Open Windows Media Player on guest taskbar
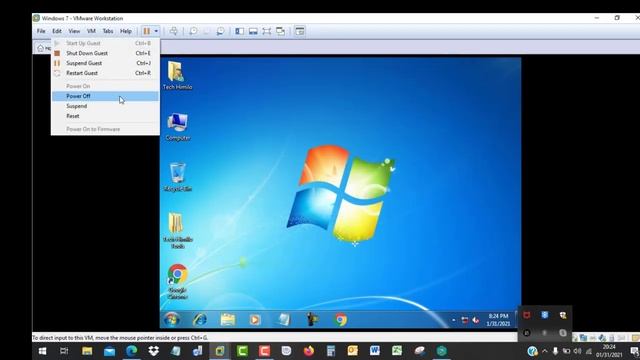Screen dimensions: 640x360 tap(255, 319)
